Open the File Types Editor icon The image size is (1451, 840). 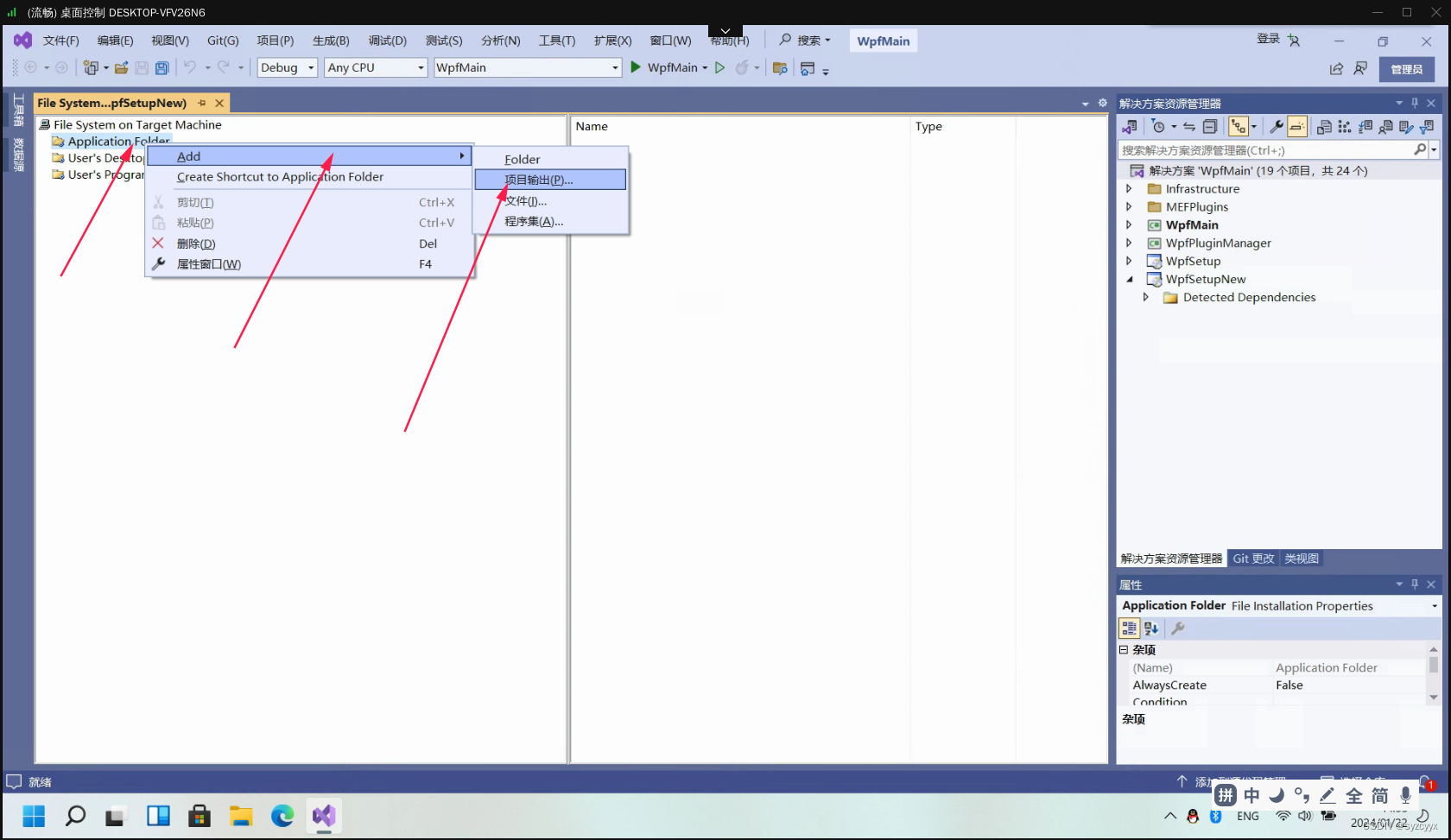(x=1365, y=127)
